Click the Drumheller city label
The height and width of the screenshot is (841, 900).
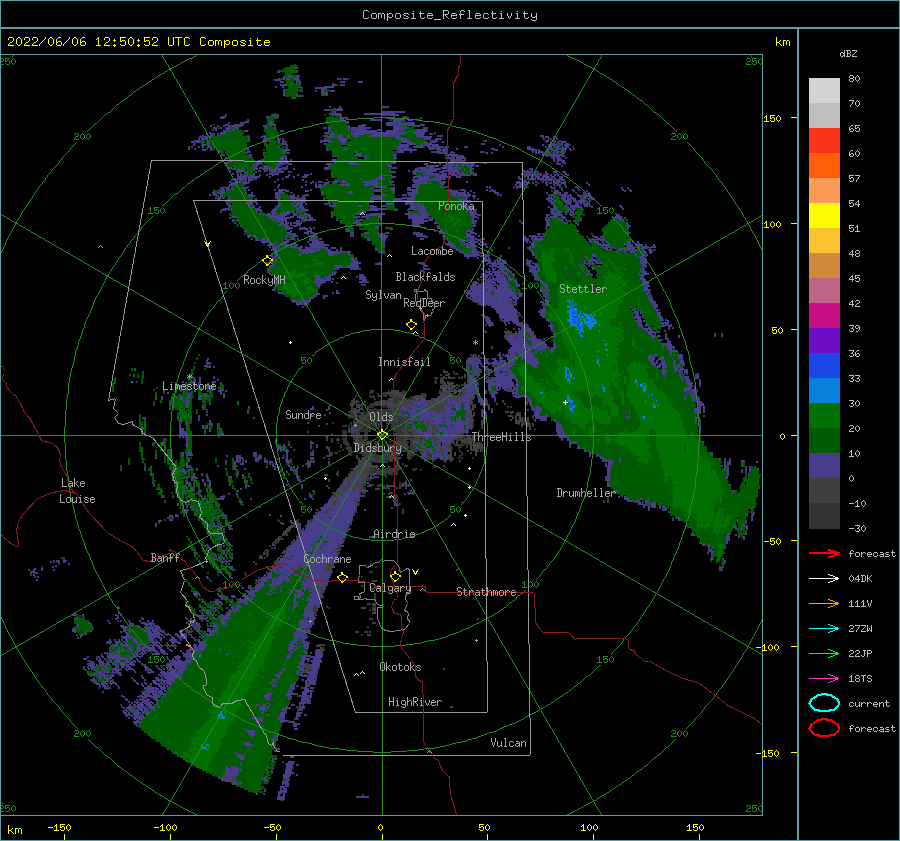pyautogui.click(x=586, y=493)
